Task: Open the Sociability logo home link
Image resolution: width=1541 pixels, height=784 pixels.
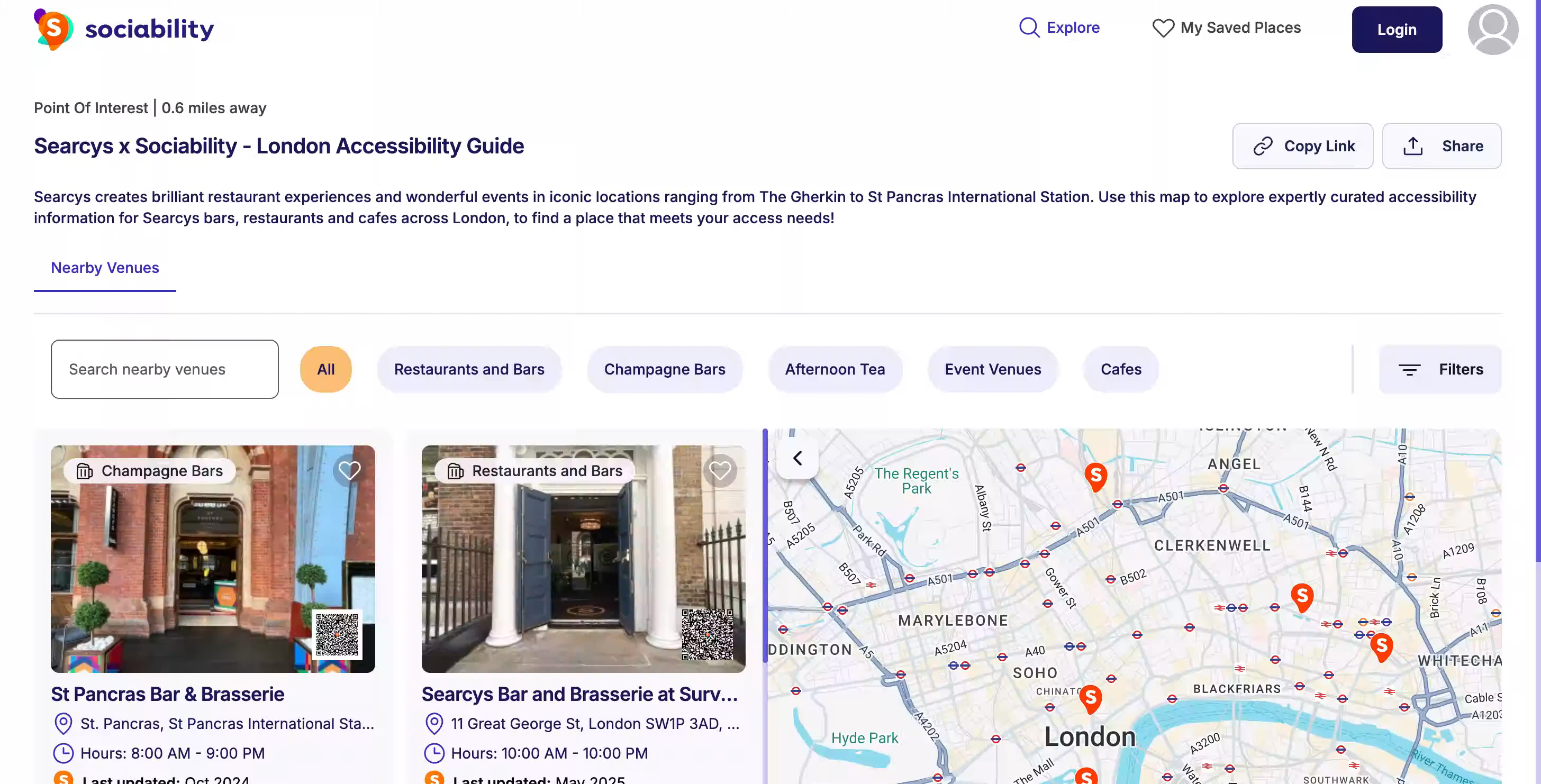Action: pos(124,29)
